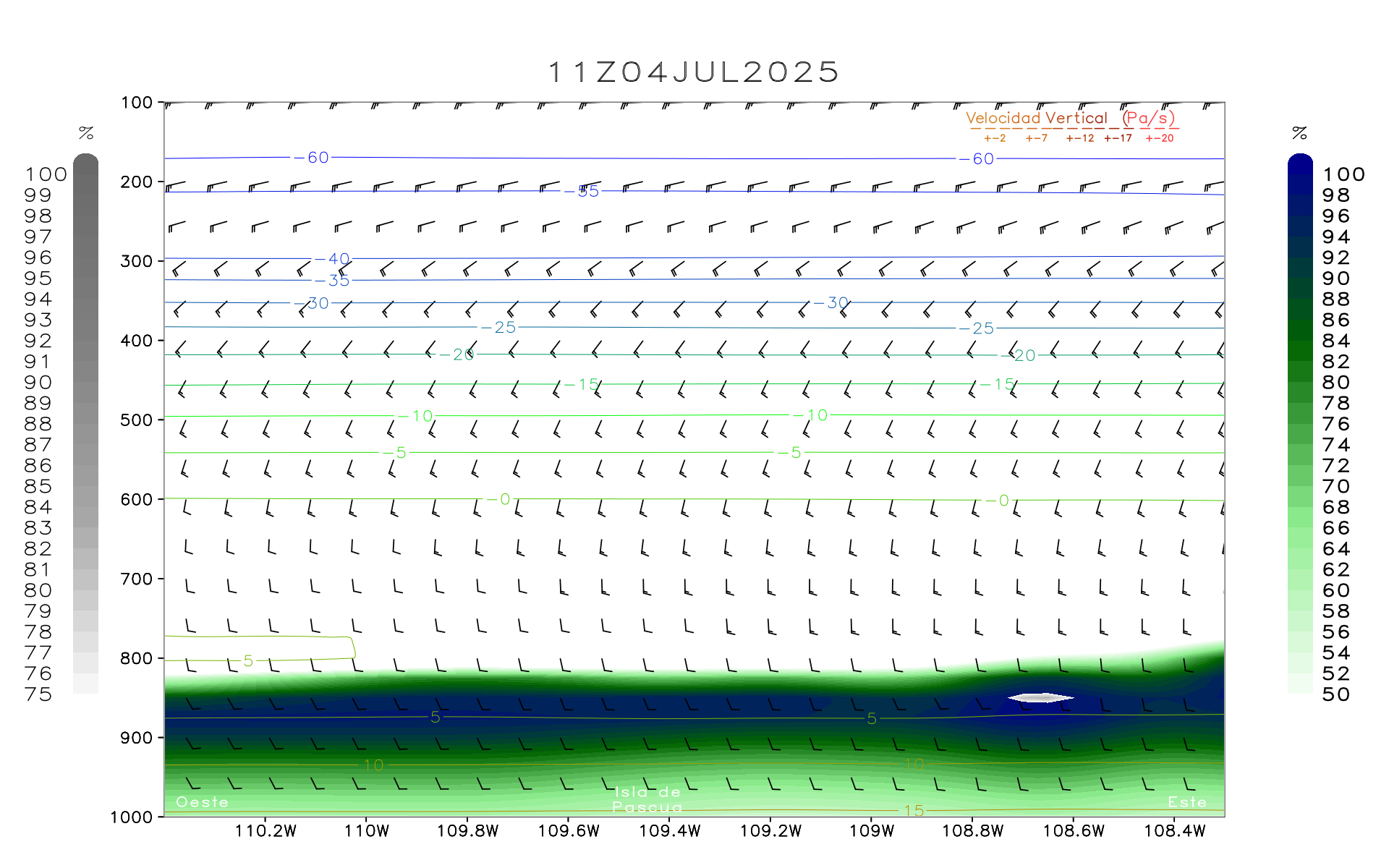Viewport: 1389px width, 868px height.
Task: Select the 87 value in the gray legend
Action: pos(38,445)
